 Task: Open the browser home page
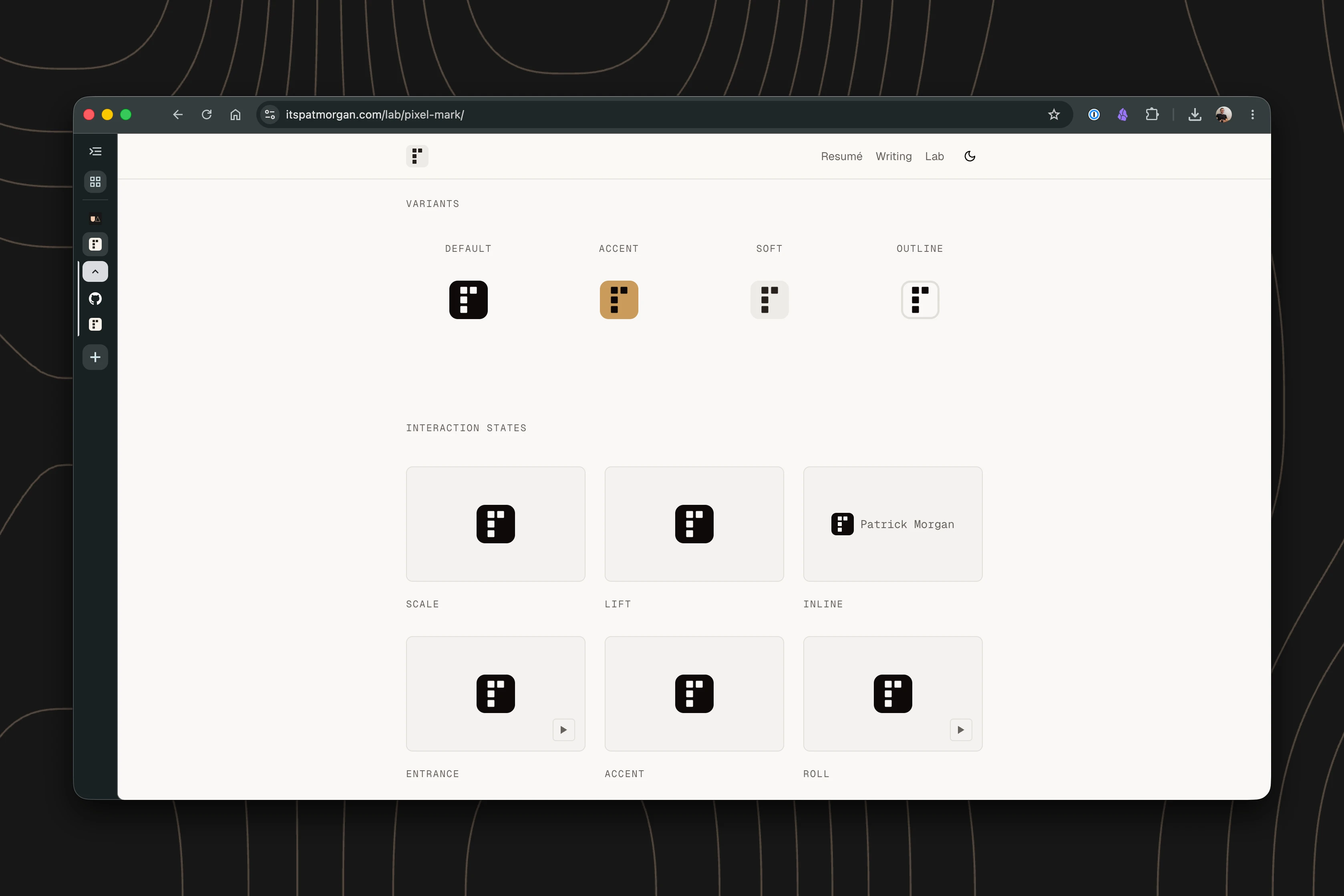pyautogui.click(x=235, y=114)
